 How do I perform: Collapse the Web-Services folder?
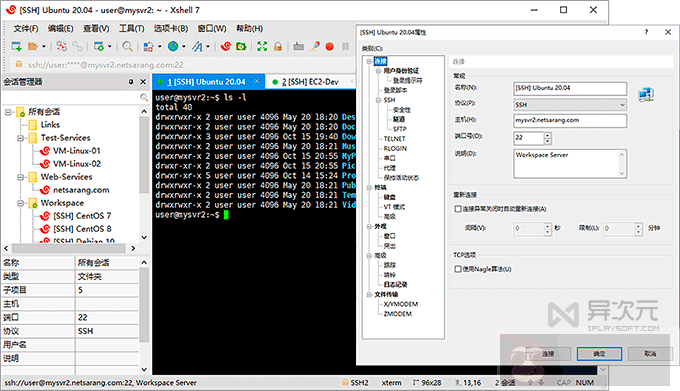[20, 177]
